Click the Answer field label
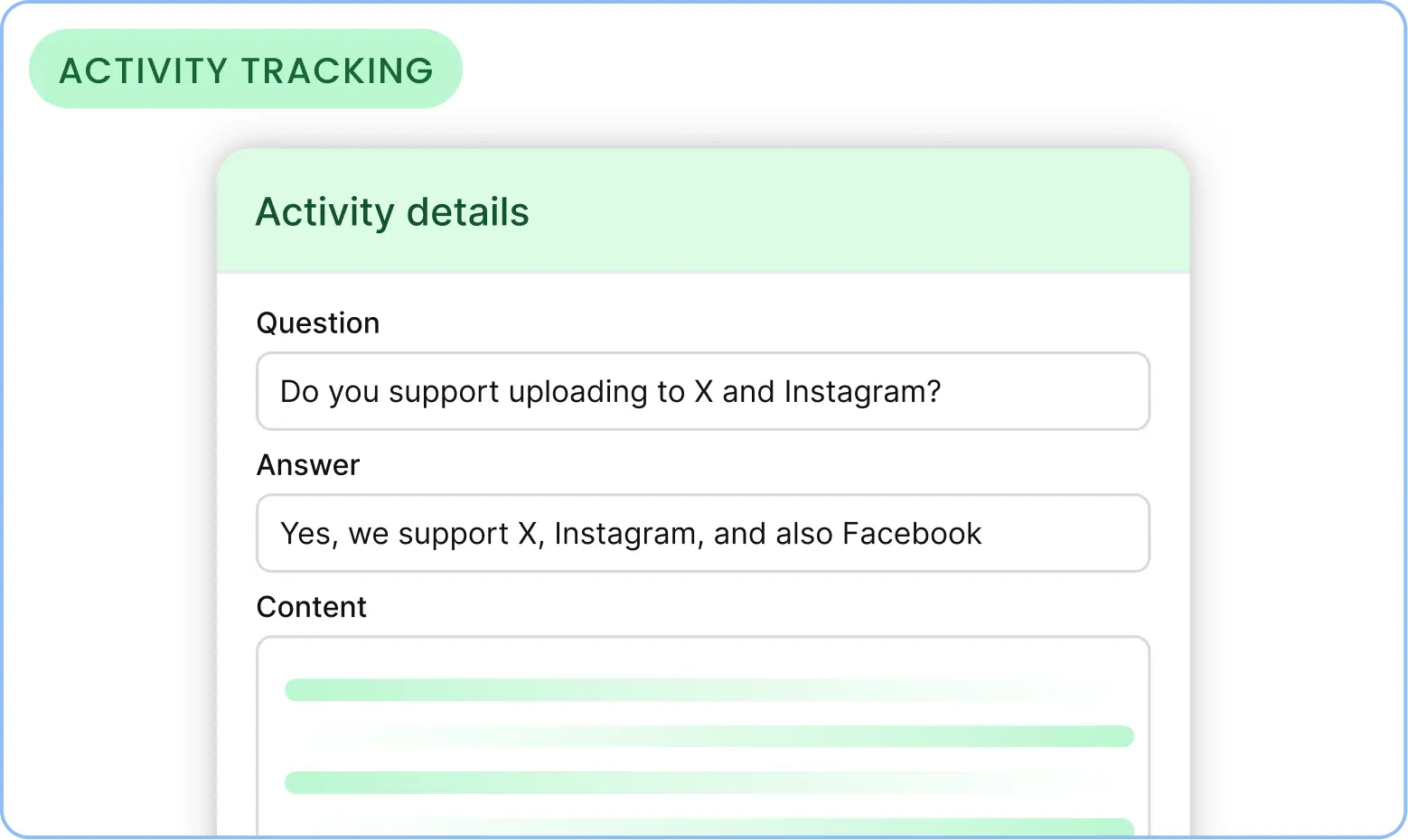 click(308, 464)
